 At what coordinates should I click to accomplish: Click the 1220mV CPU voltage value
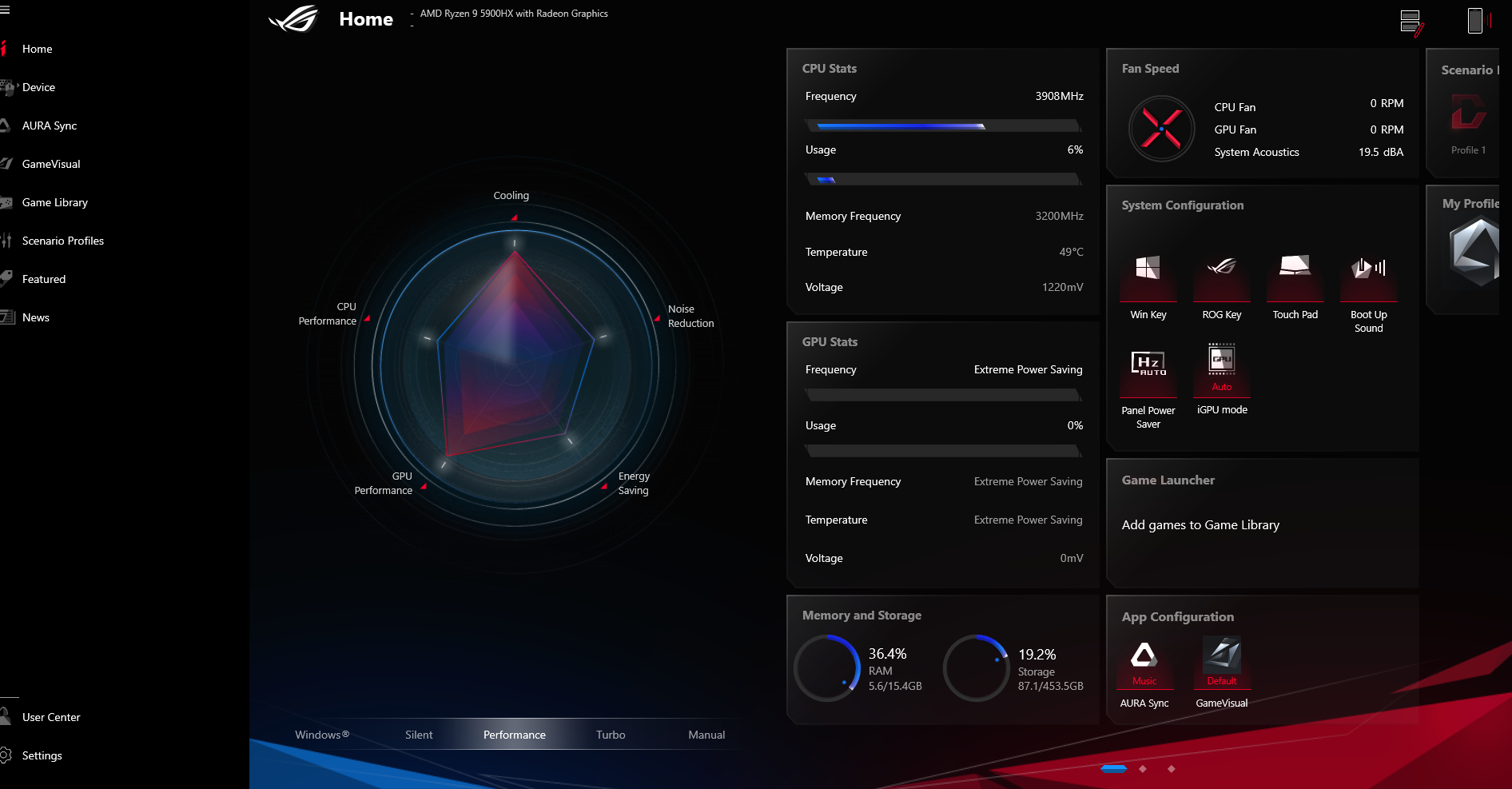(x=1063, y=287)
